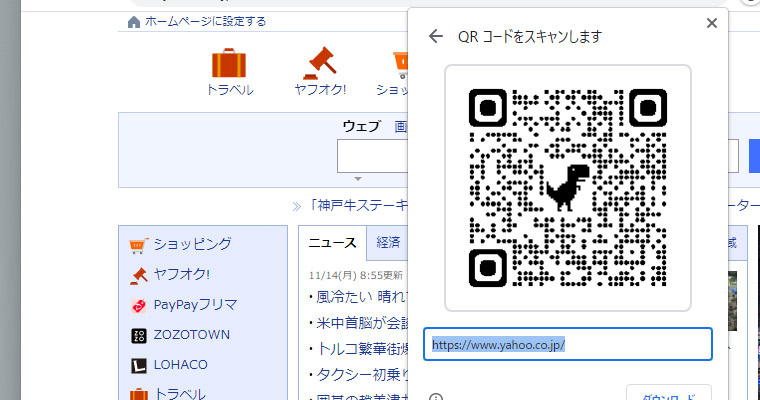
Task: Click the URL field showing https://www.yahoo.co.jp/
Action: coord(568,344)
